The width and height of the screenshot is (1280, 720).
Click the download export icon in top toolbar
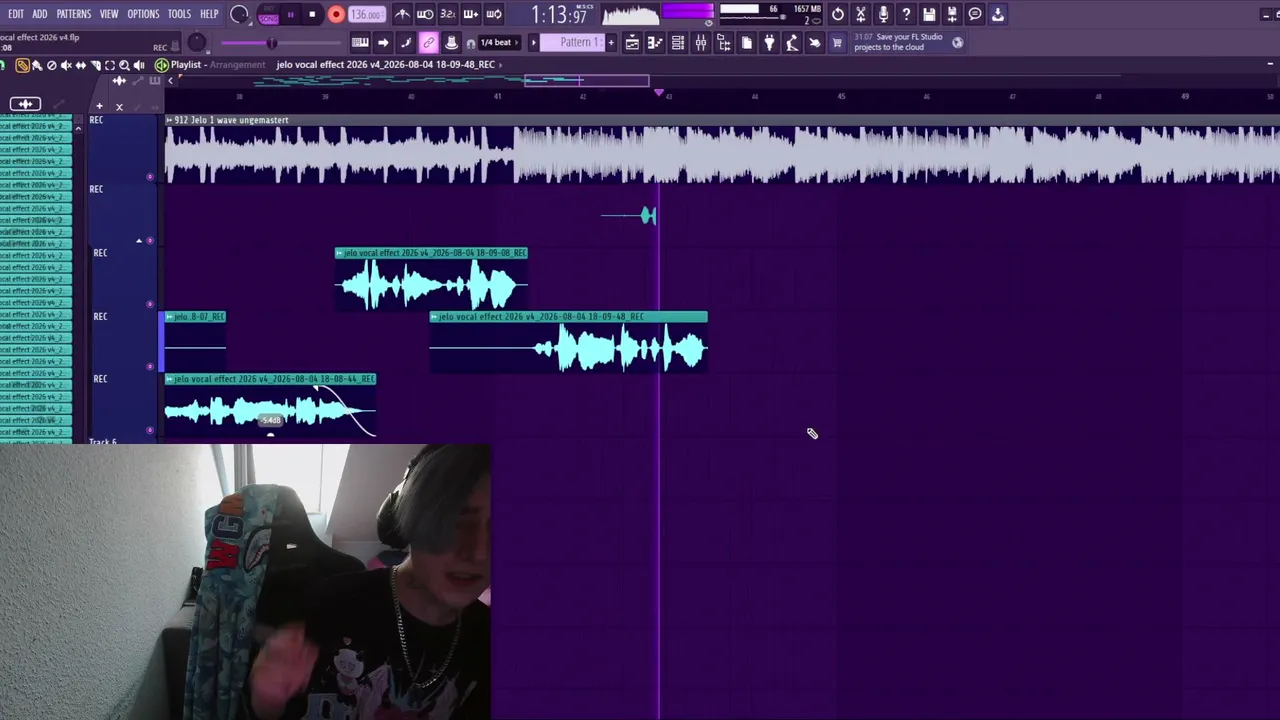(998, 14)
